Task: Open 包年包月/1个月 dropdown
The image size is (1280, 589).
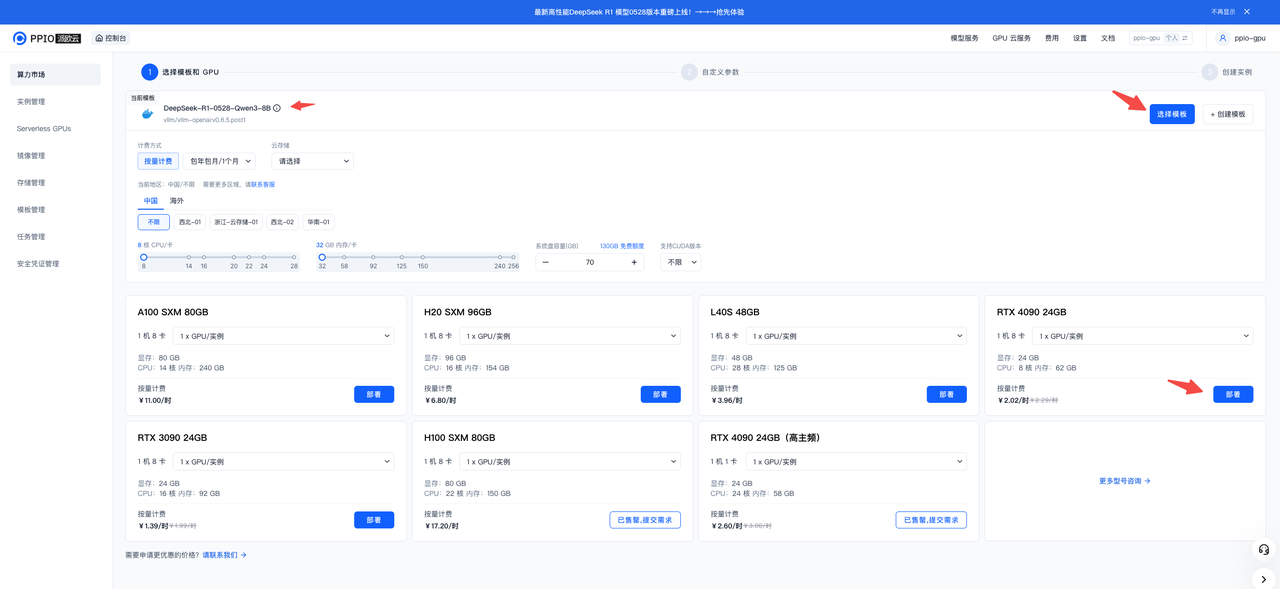Action: 219,161
